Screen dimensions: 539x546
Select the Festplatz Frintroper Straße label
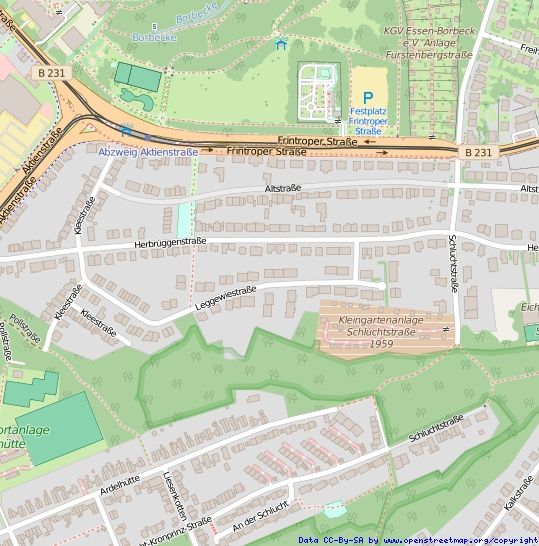click(368, 121)
